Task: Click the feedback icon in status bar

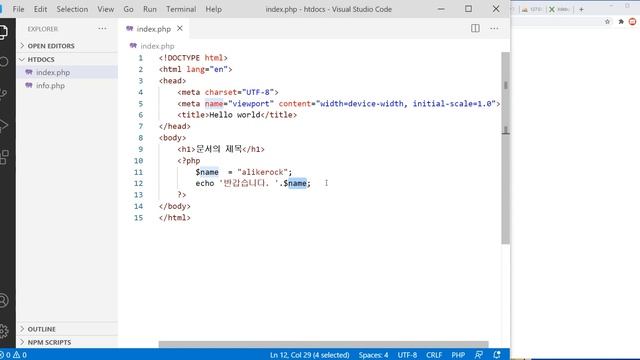Action: [478, 355]
